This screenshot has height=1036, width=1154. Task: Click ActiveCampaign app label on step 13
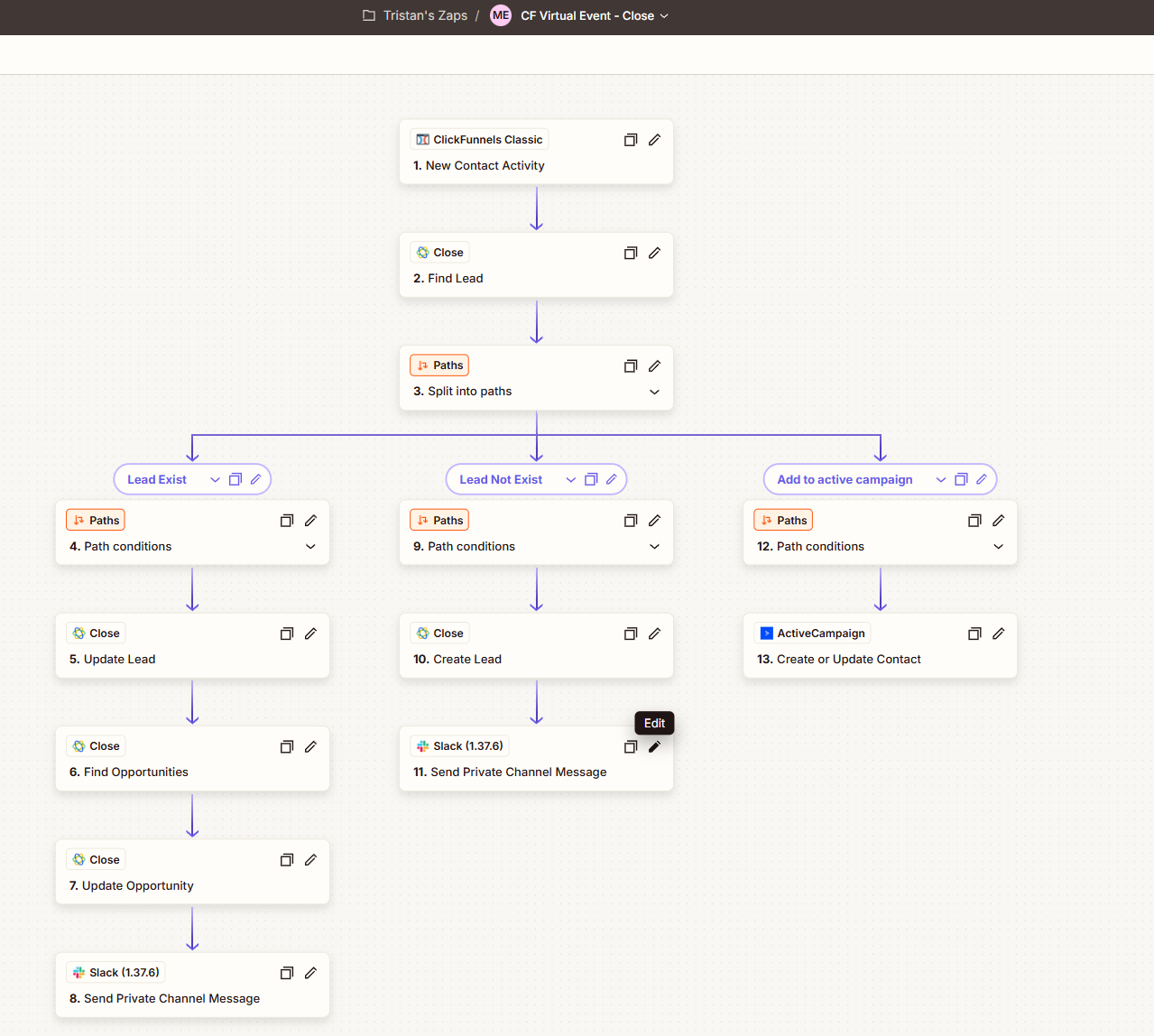coord(812,634)
